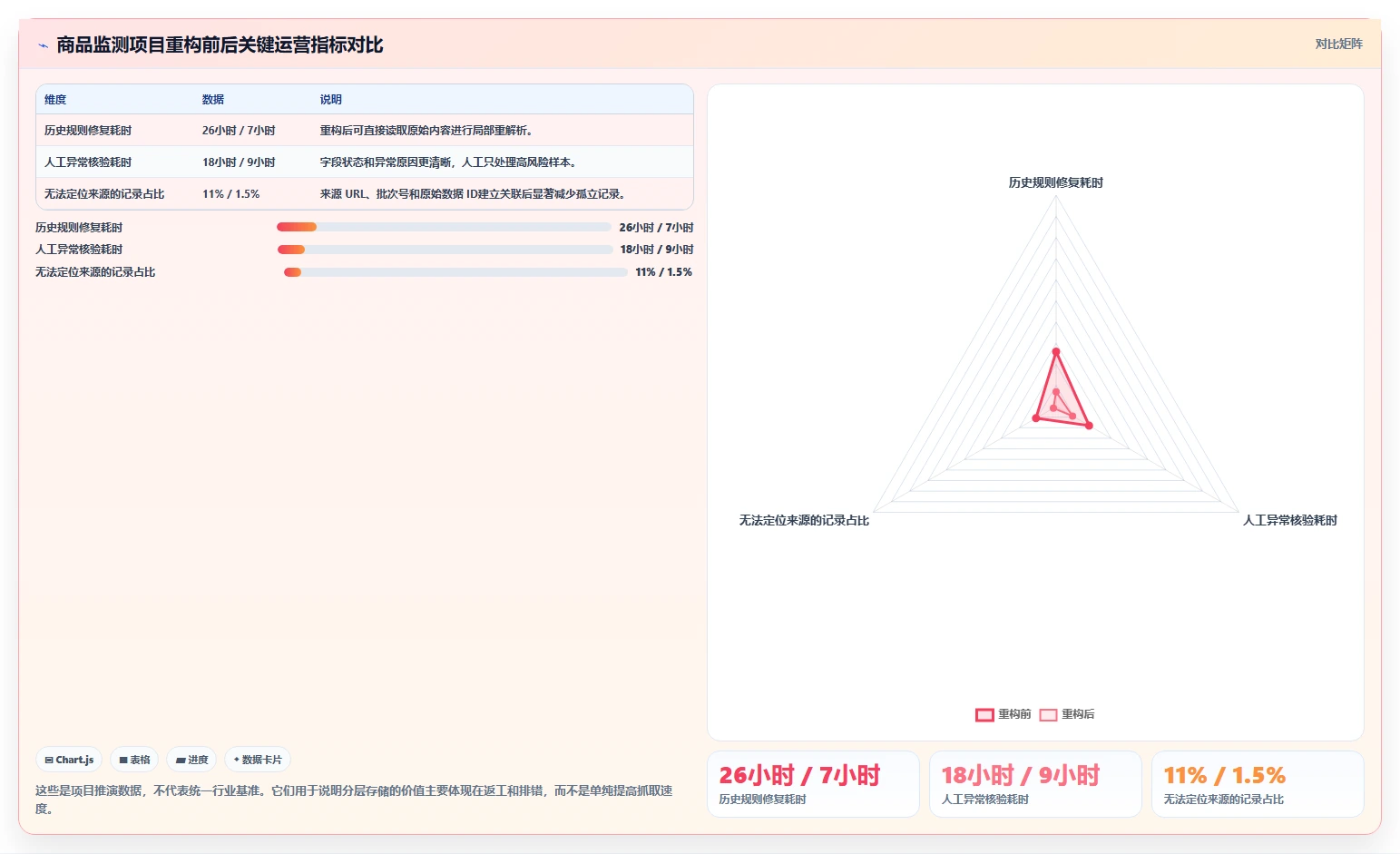Image resolution: width=1400 pixels, height=854 pixels.
Task: Click the 历史规则修复耗时 progress bar
Action: click(444, 227)
